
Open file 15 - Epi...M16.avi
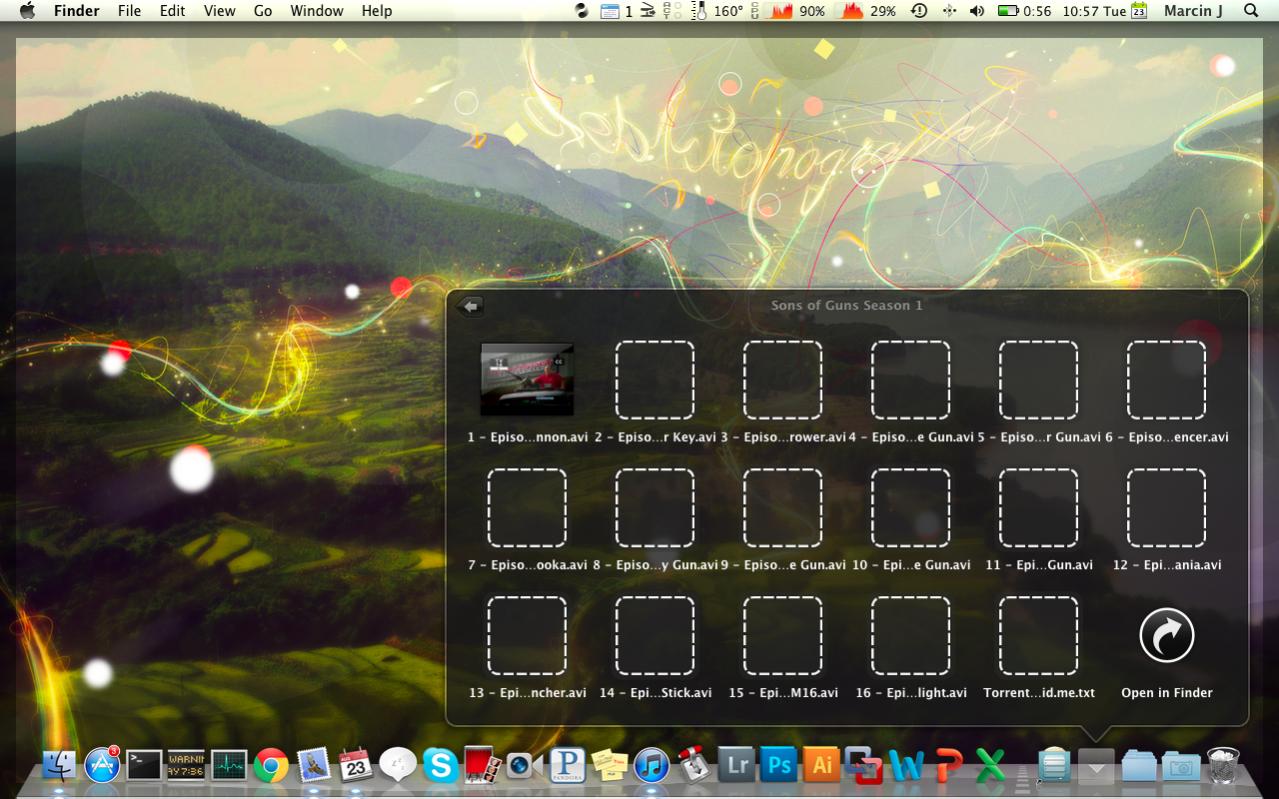point(783,635)
